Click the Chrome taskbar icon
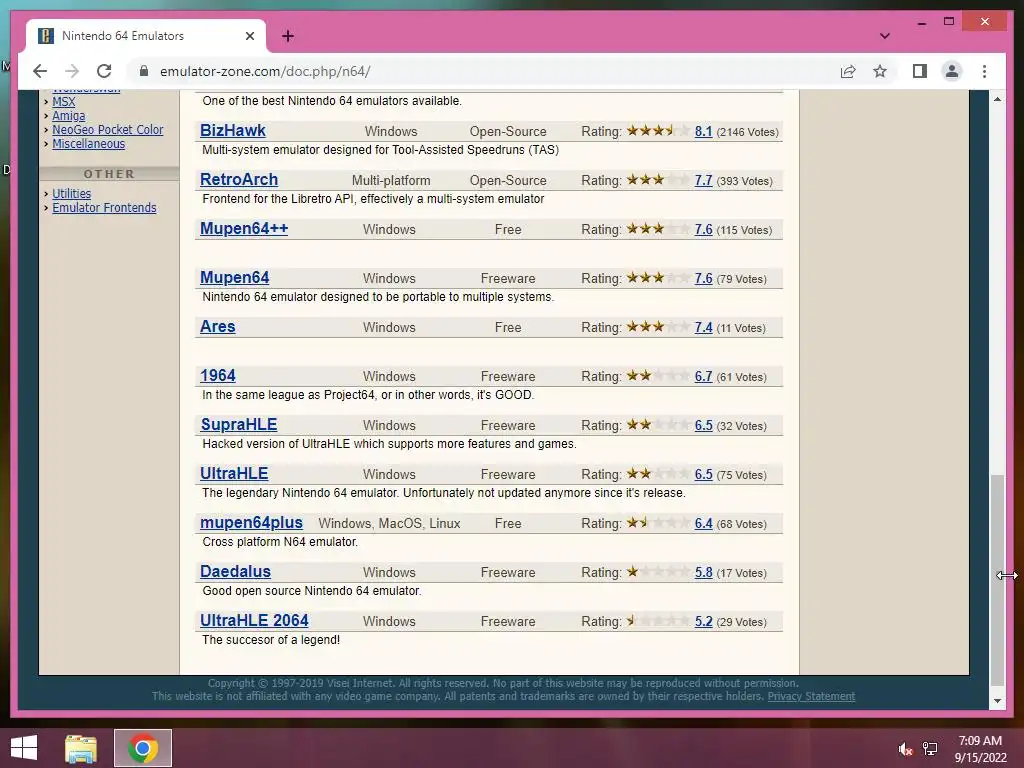The height and width of the screenshot is (768, 1024). [x=143, y=748]
